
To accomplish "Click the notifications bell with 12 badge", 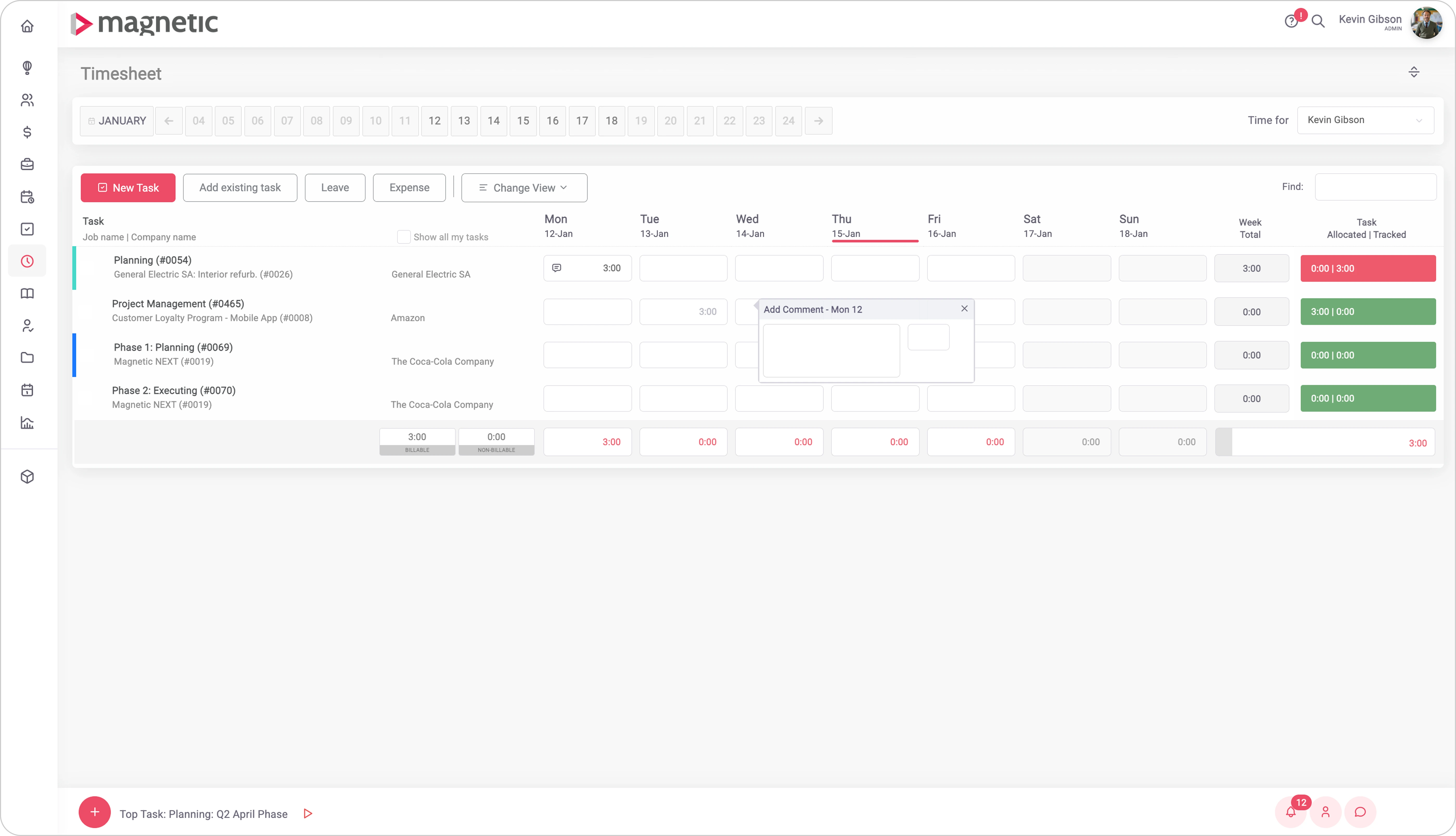I will [1291, 812].
